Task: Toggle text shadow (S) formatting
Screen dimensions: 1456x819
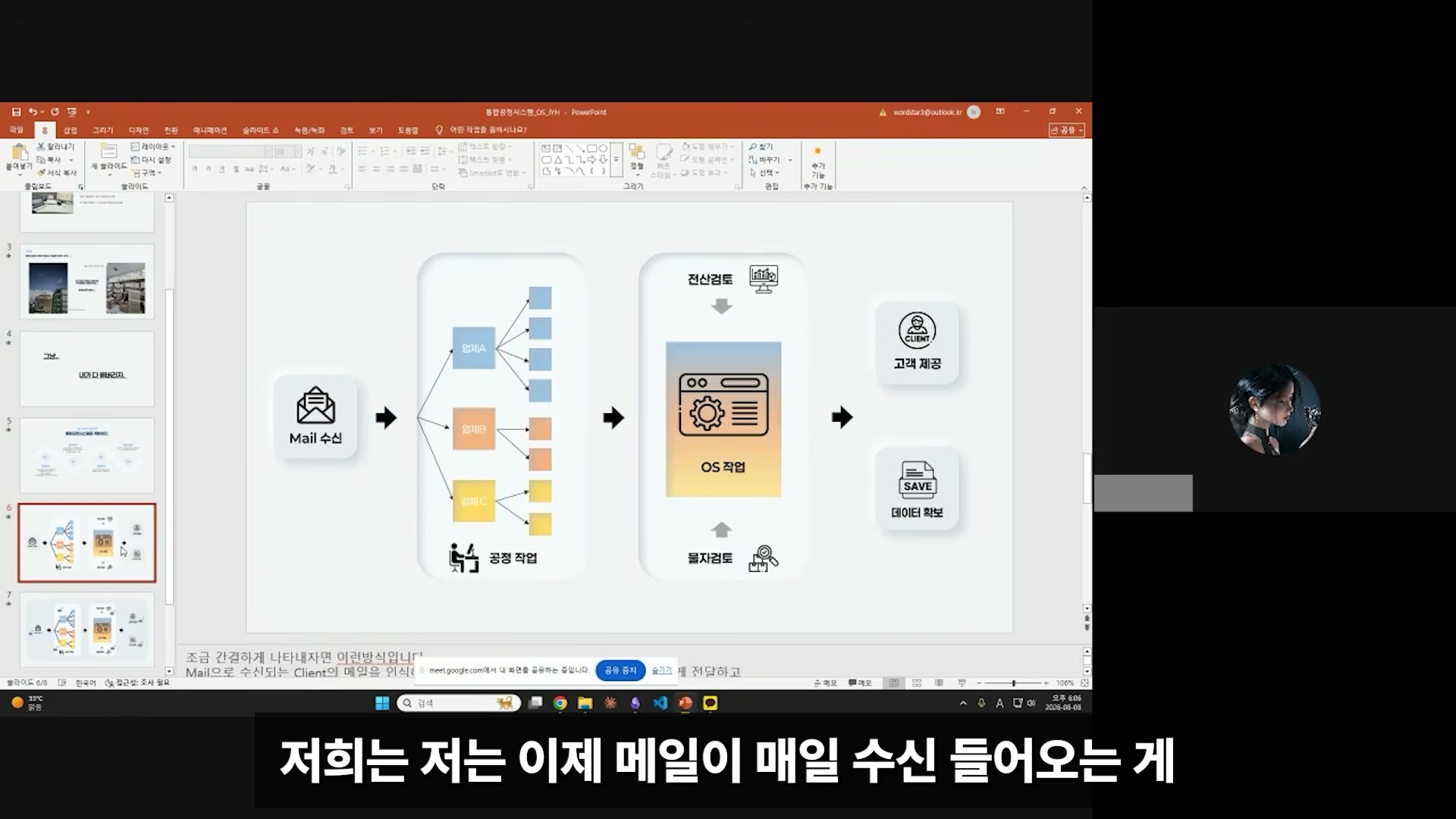Action: click(x=236, y=169)
